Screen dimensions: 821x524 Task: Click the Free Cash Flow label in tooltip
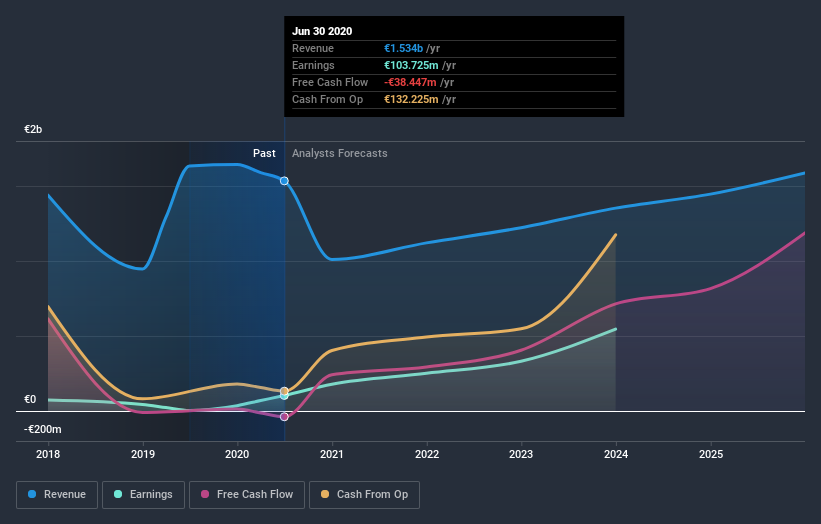330,82
